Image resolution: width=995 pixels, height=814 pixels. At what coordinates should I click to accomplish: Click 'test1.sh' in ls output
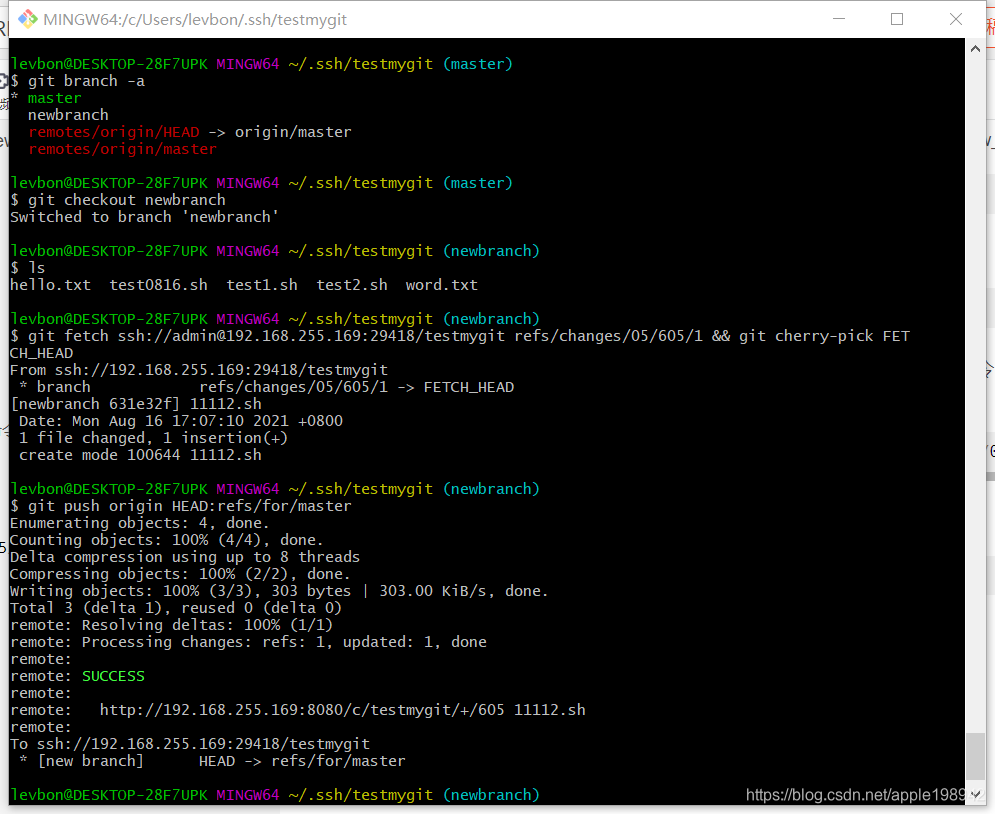pyautogui.click(x=261, y=285)
